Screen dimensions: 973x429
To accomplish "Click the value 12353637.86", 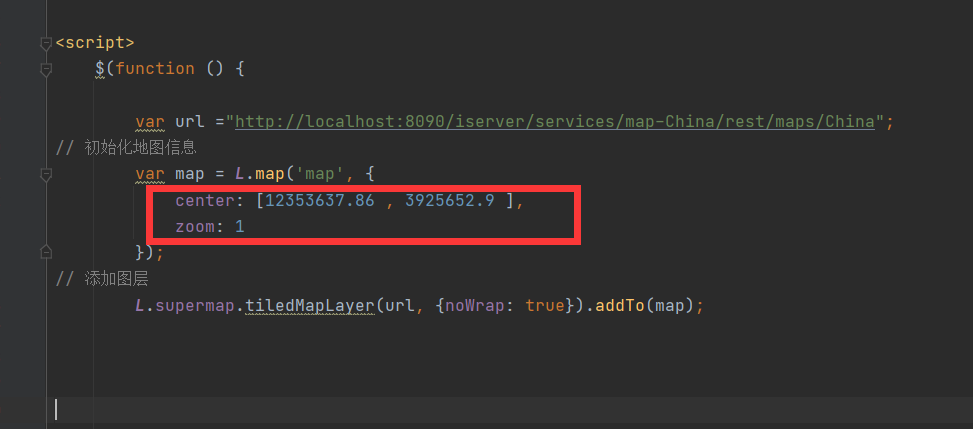I will tap(320, 201).
